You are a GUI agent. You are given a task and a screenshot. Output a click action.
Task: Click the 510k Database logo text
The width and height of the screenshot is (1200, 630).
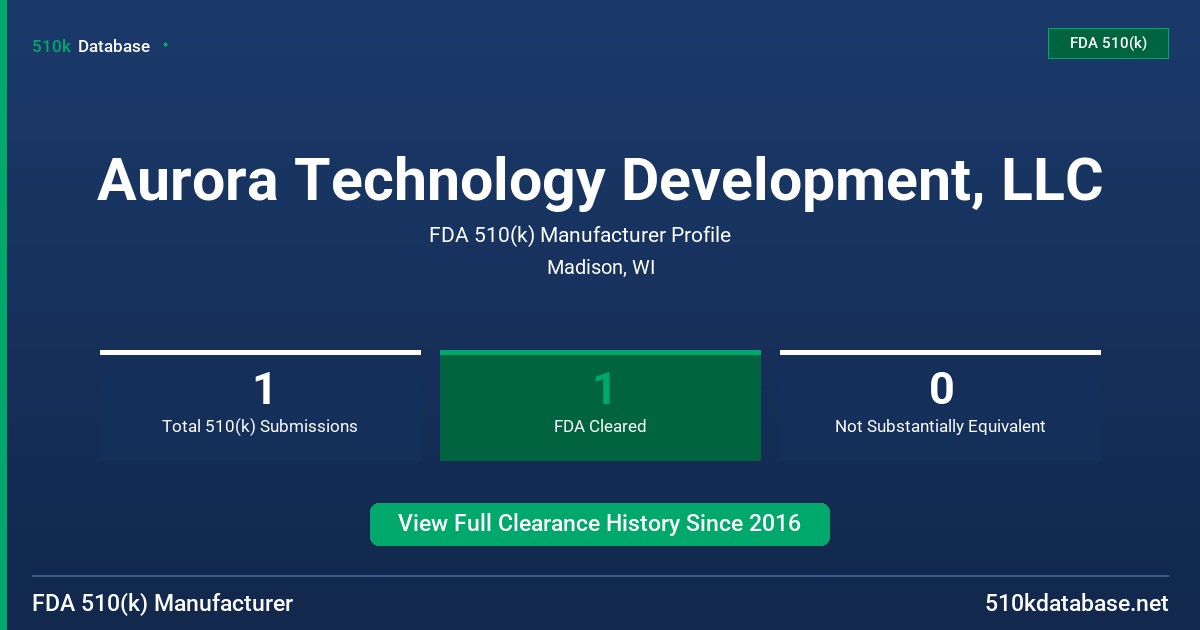coord(91,46)
